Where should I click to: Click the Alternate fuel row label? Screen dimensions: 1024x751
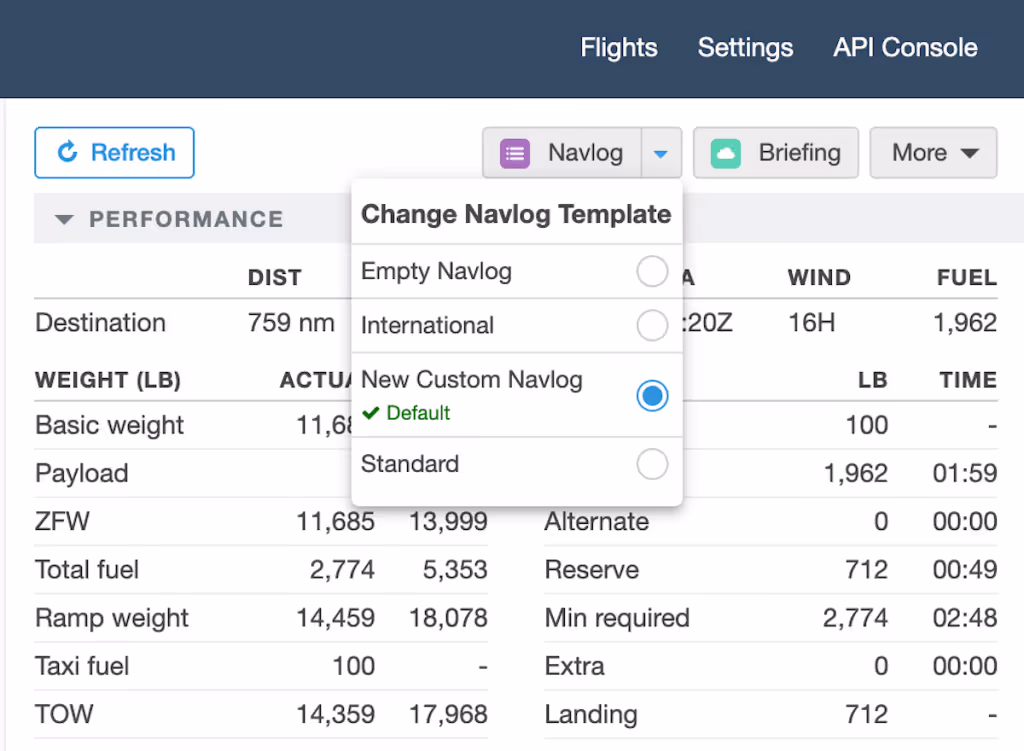(597, 522)
